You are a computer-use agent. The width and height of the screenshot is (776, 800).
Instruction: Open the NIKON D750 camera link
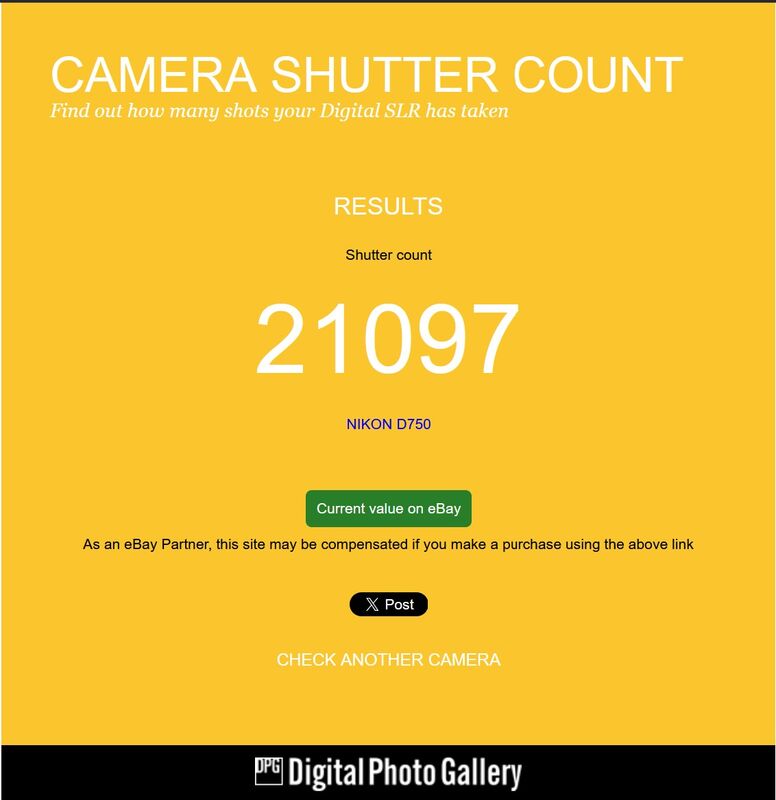pos(388,424)
